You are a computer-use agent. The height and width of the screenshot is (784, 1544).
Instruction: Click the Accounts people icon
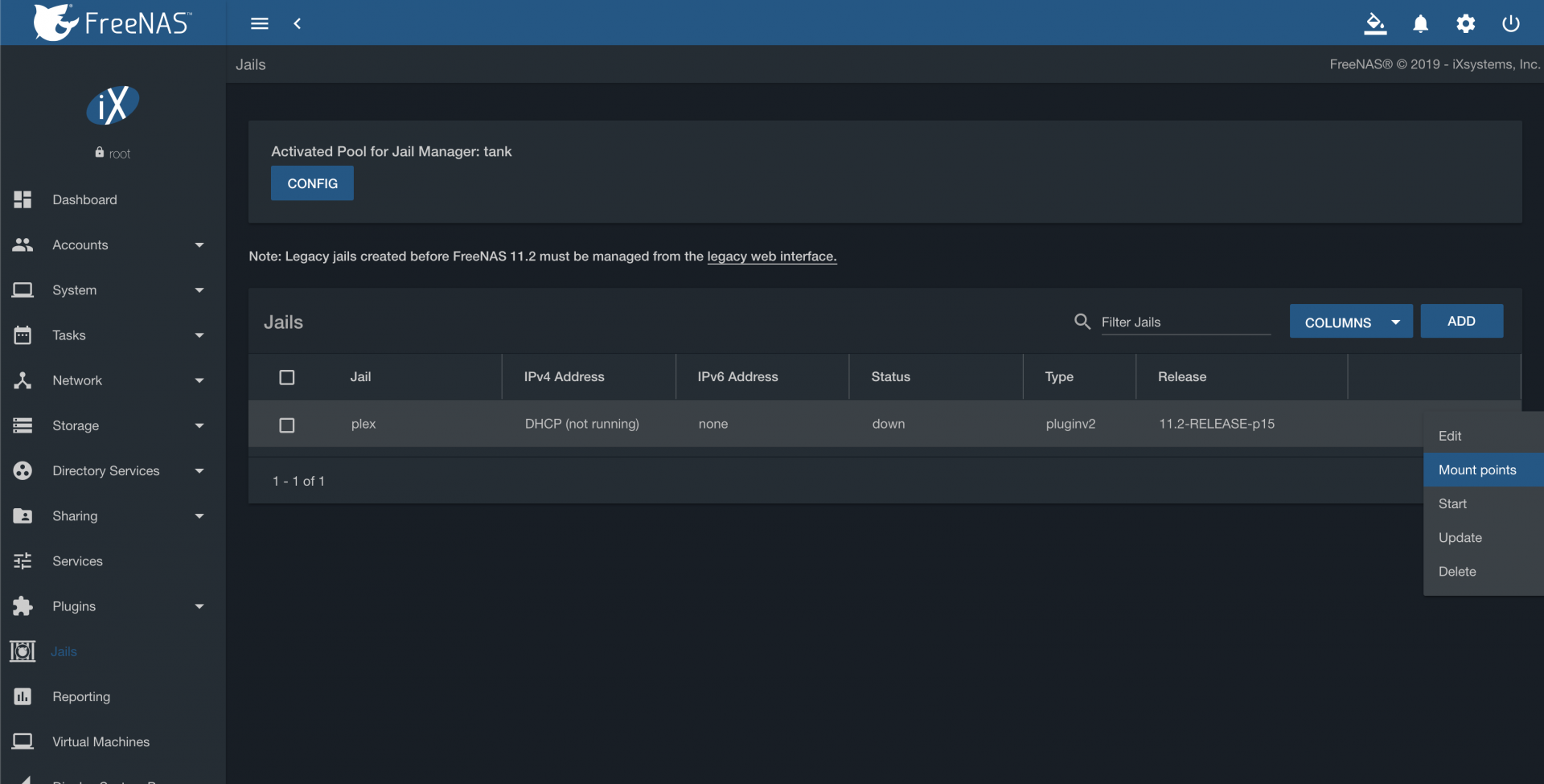pos(23,244)
